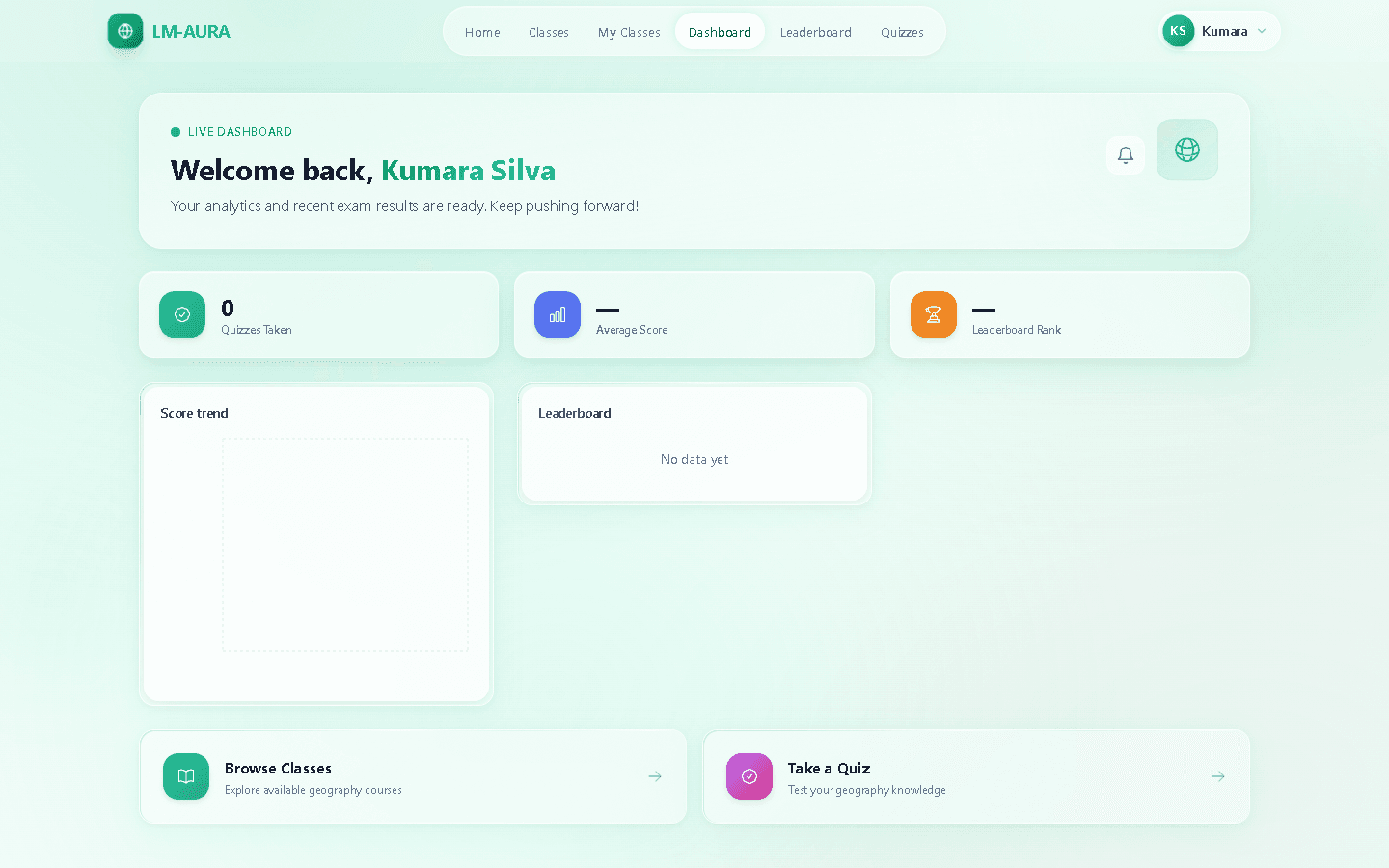Click the LM-AURA brand name
1389x868 pixels.
pos(191,32)
